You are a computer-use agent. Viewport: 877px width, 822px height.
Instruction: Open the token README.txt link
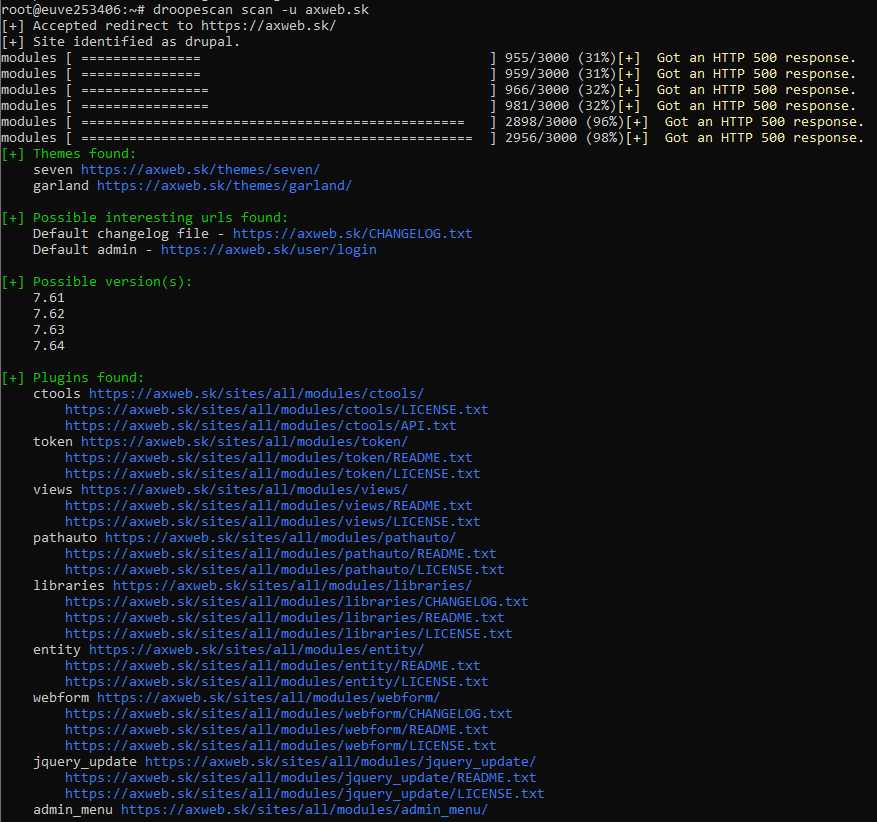[x=268, y=458]
